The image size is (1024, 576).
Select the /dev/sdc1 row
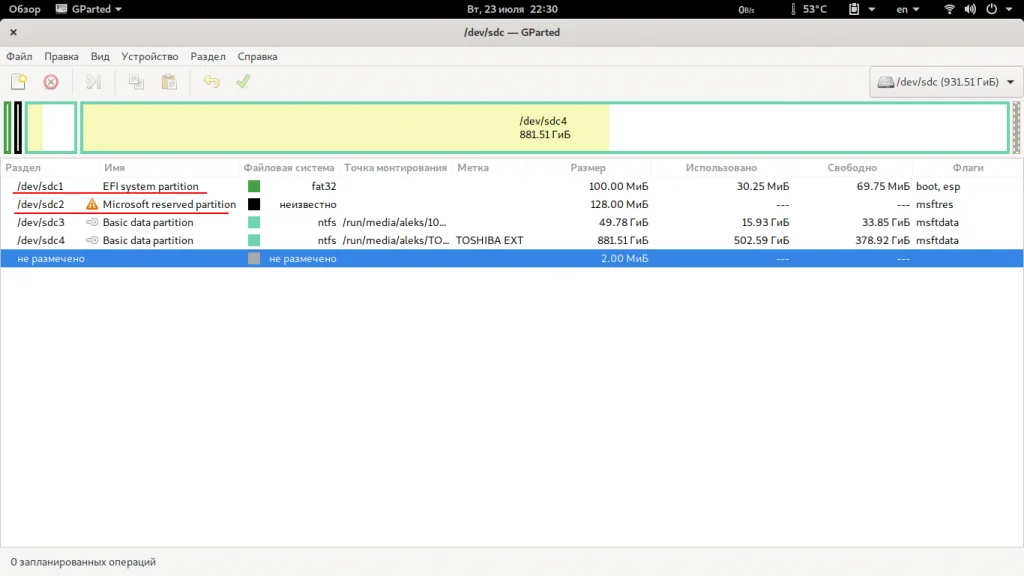point(512,186)
